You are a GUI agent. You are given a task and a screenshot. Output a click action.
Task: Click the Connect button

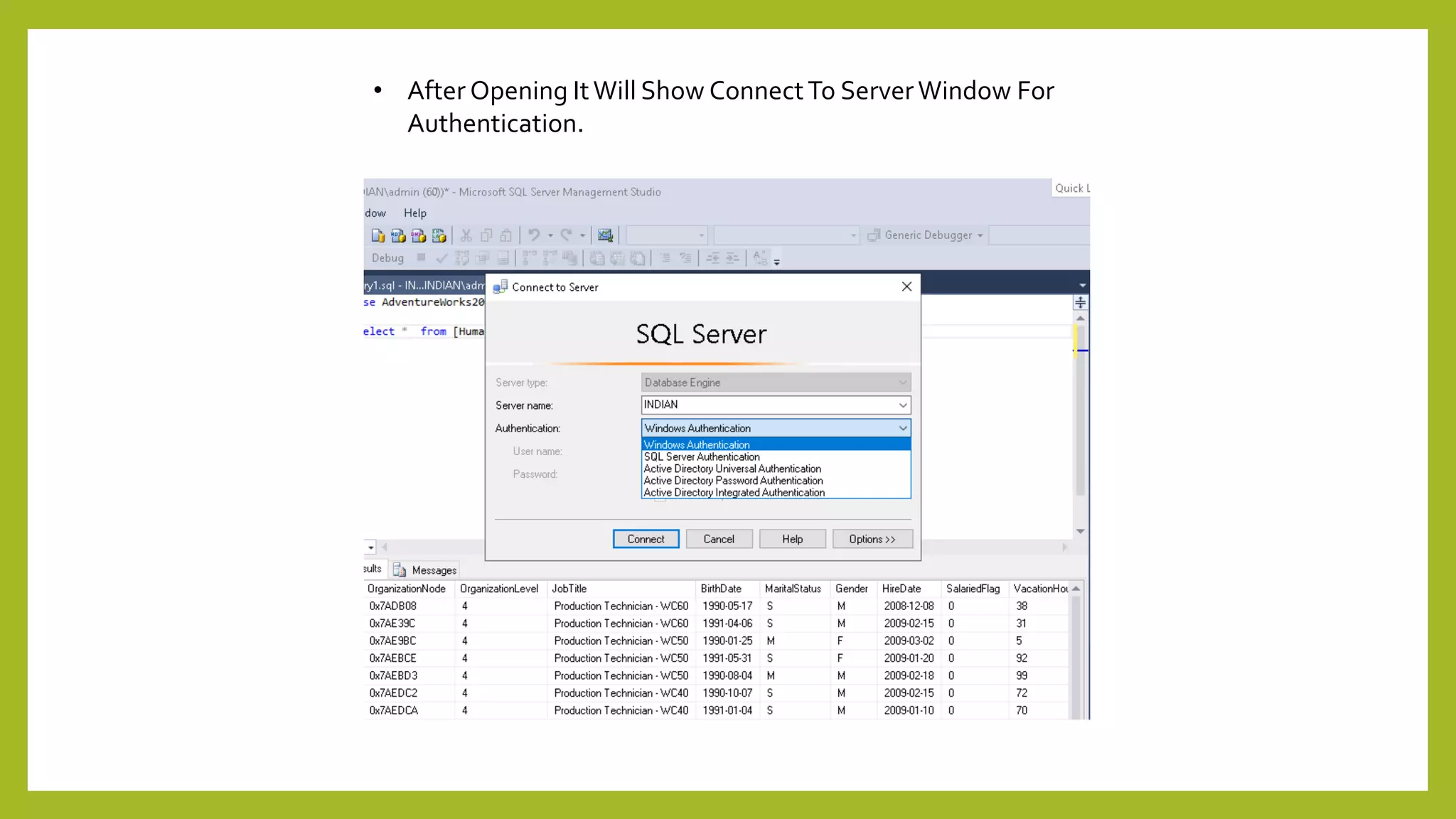646,539
